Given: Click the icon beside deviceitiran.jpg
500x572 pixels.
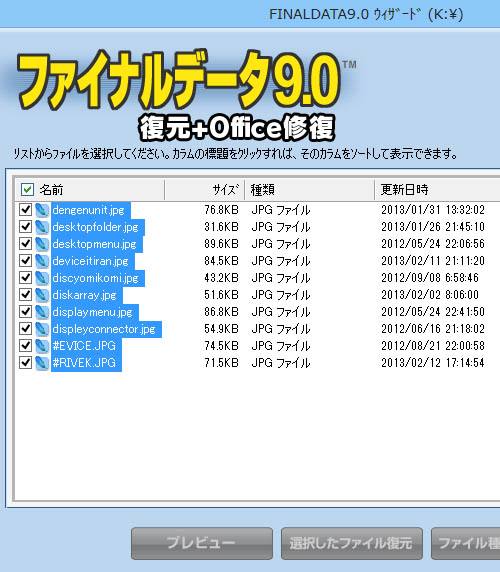Looking at the screenshot, I should coord(42,261).
